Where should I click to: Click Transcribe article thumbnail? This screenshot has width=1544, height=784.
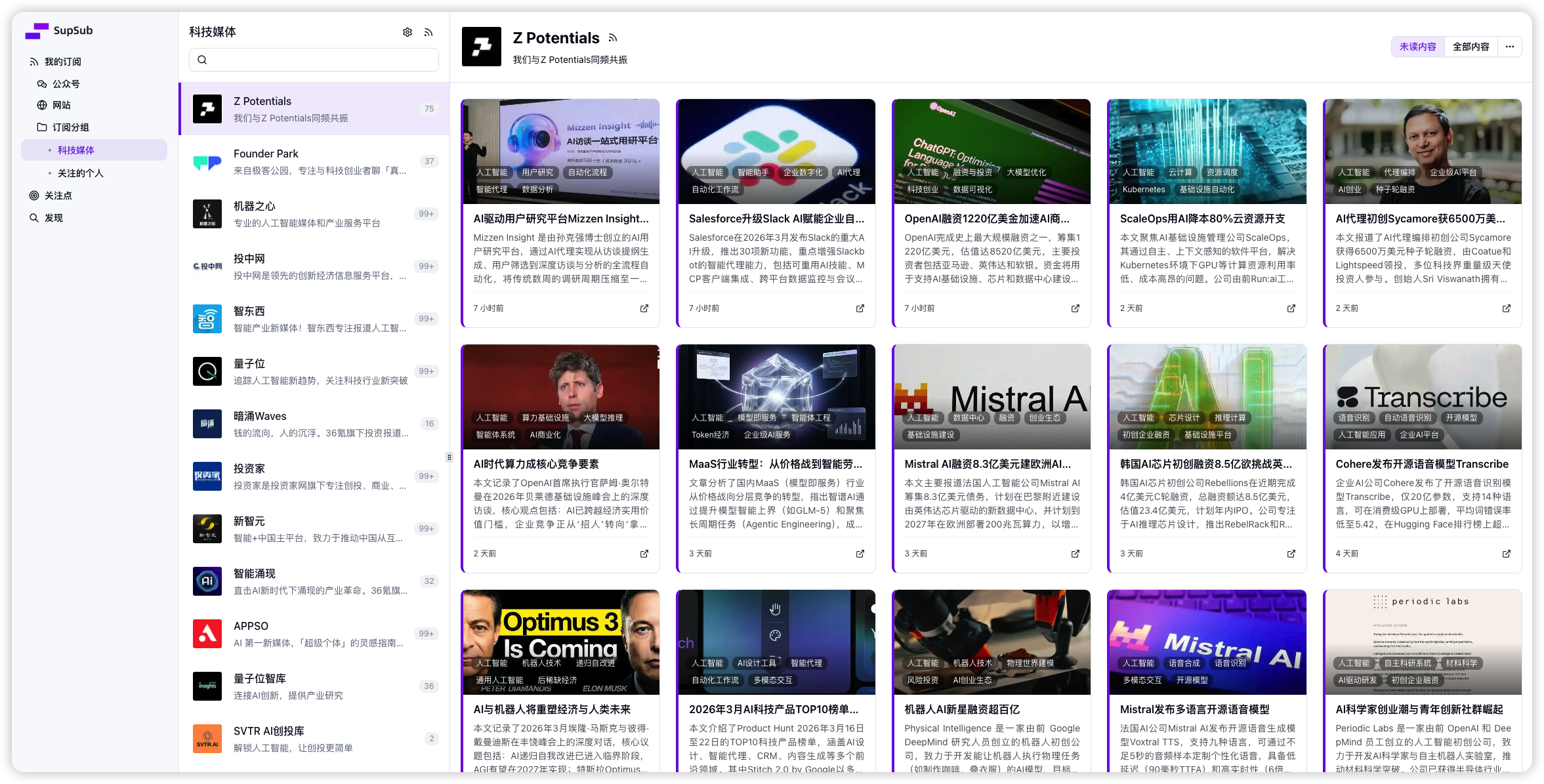click(x=1423, y=397)
